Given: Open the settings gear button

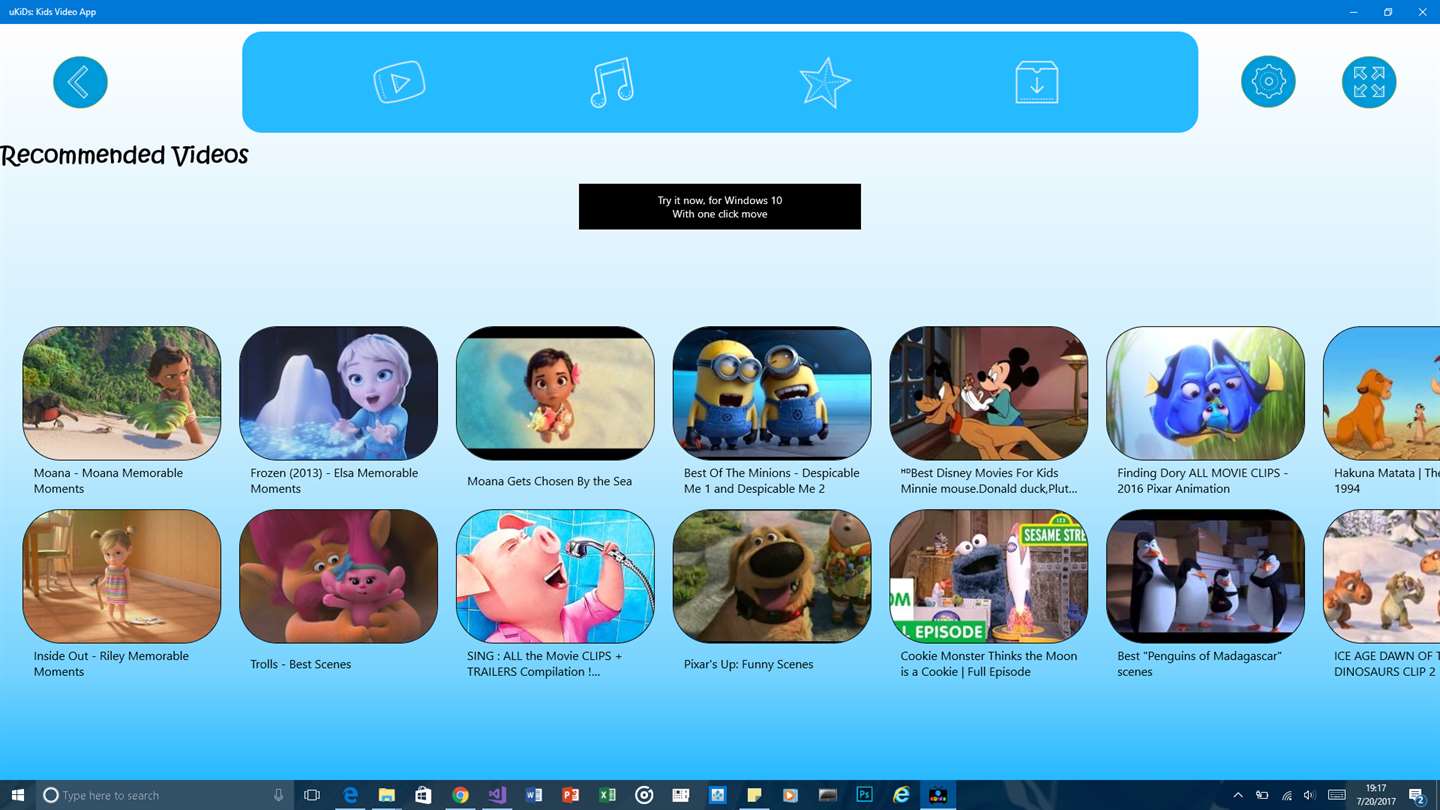Looking at the screenshot, I should pyautogui.click(x=1268, y=81).
